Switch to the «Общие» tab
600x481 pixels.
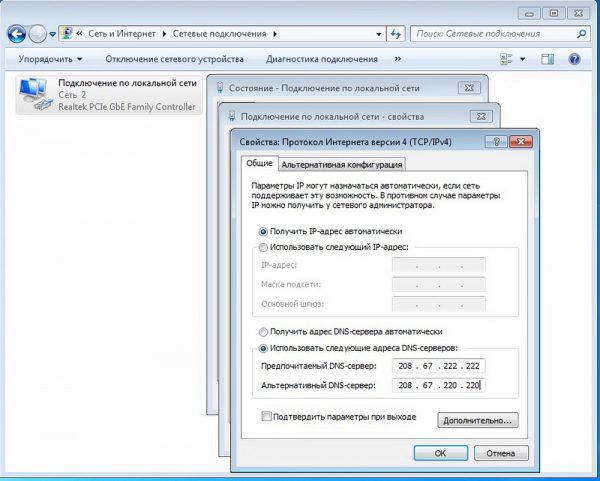[x=259, y=163]
